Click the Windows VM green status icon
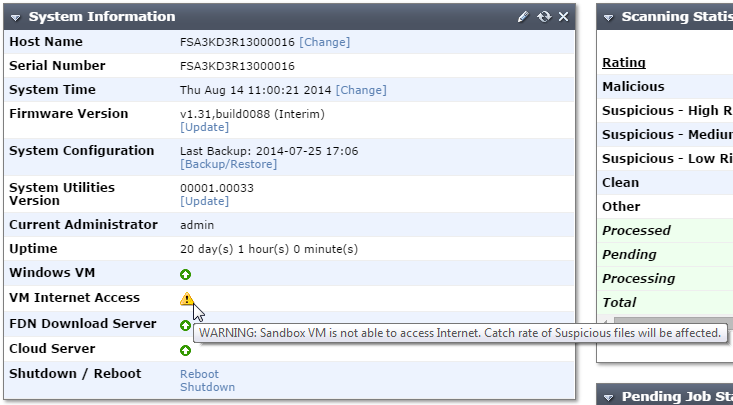This screenshot has height=405, width=733. coord(185,274)
